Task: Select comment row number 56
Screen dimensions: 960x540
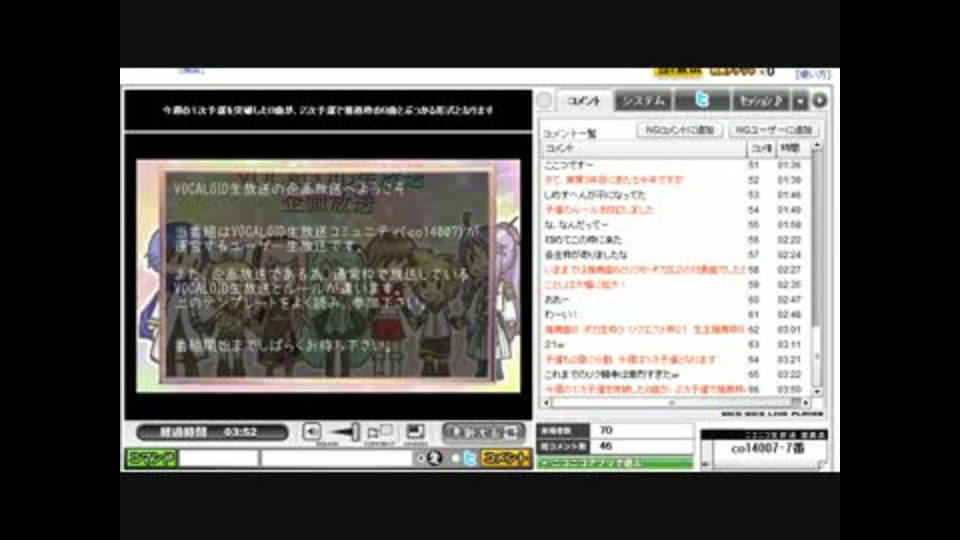Action: point(675,240)
